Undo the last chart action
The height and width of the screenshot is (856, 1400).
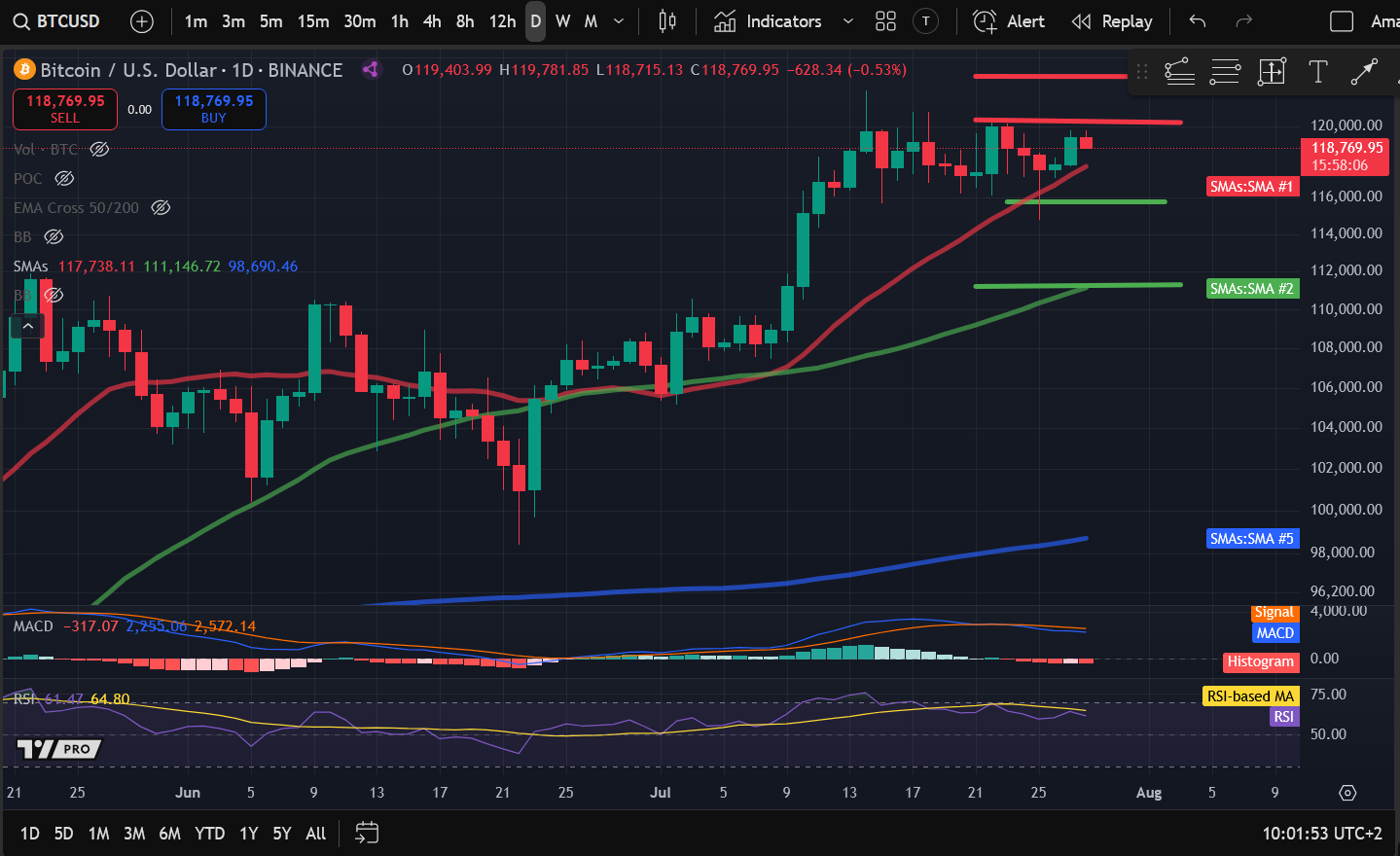pos(1198,21)
